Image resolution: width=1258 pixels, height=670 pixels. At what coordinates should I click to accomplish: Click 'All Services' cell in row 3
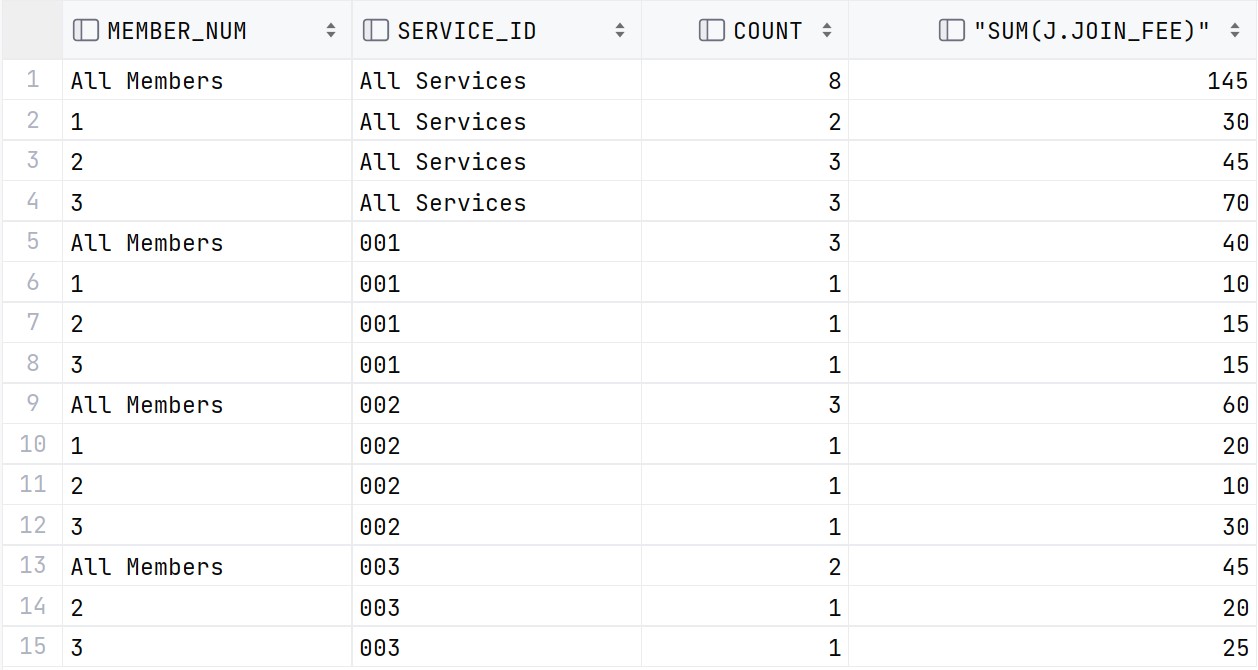497,161
